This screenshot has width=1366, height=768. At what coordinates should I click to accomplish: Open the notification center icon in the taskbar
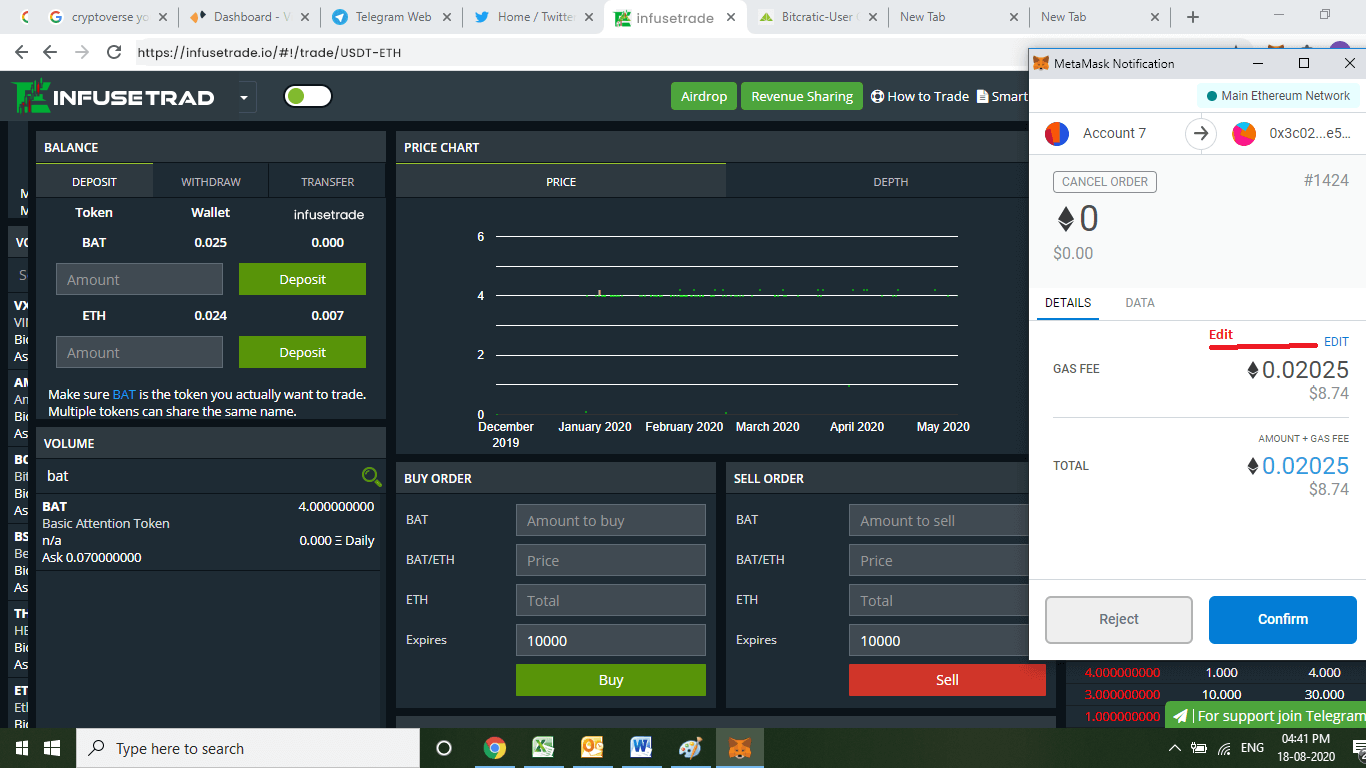coord(1357,748)
